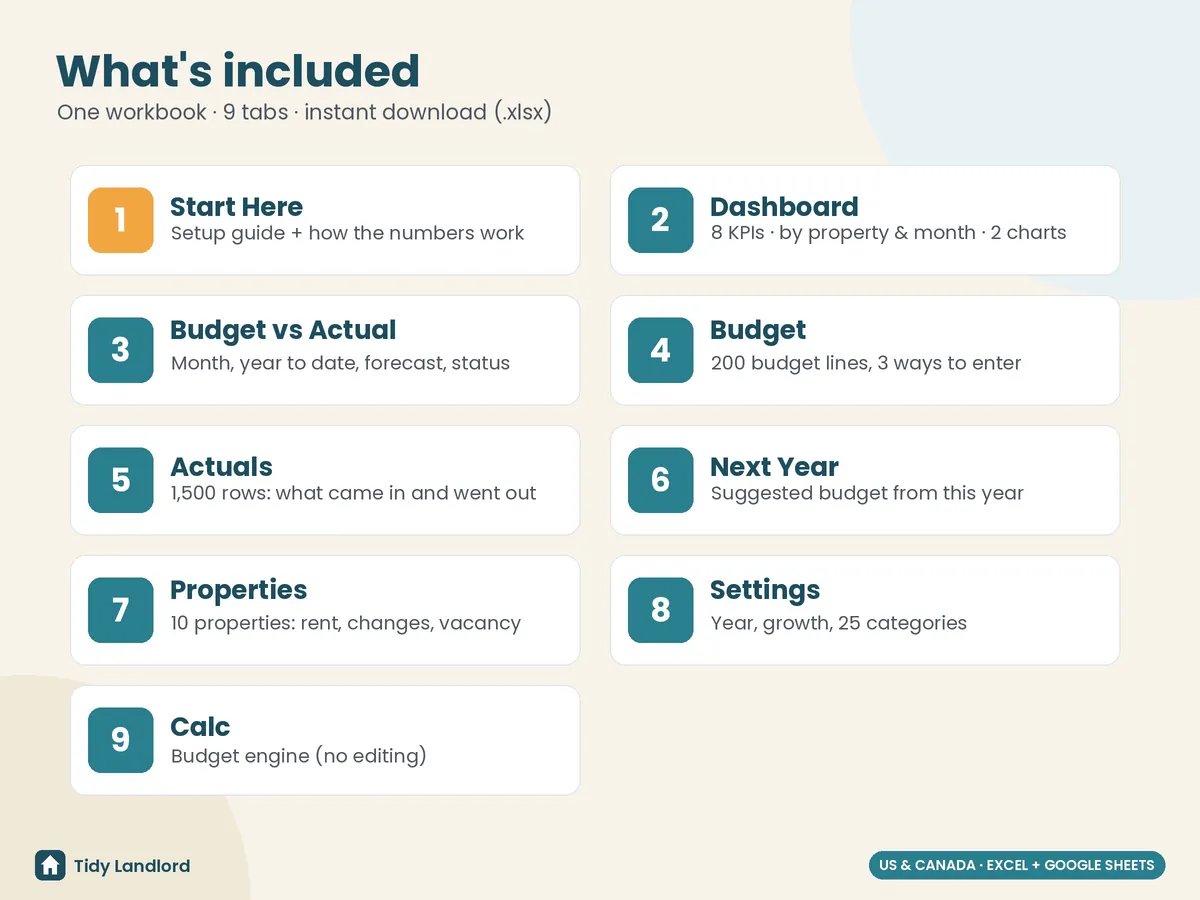Select the Budget vs Actual title
Image resolution: width=1200 pixels, height=900 pixels.
[283, 331]
